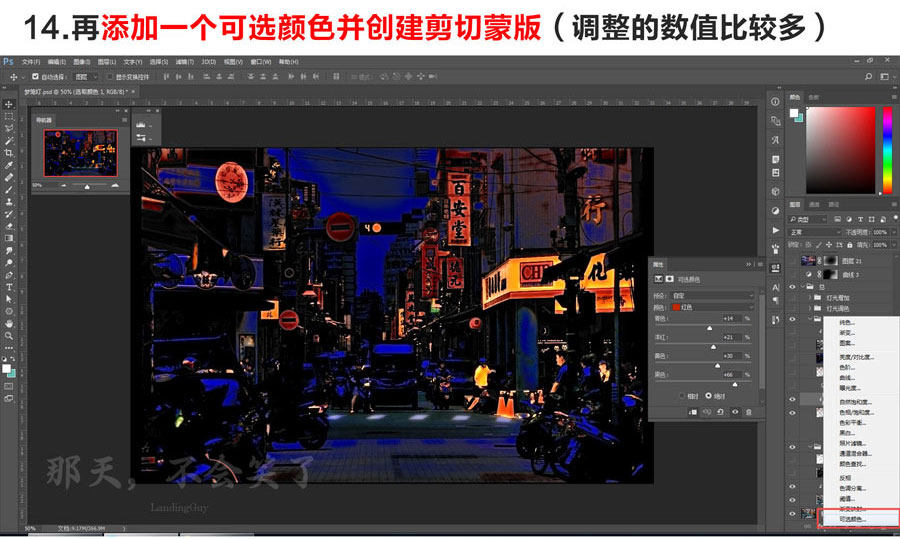Viewport: 900px width, 539px height.
Task: Reset adjustment defaults in Properties panel
Action: pyautogui.click(x=720, y=412)
